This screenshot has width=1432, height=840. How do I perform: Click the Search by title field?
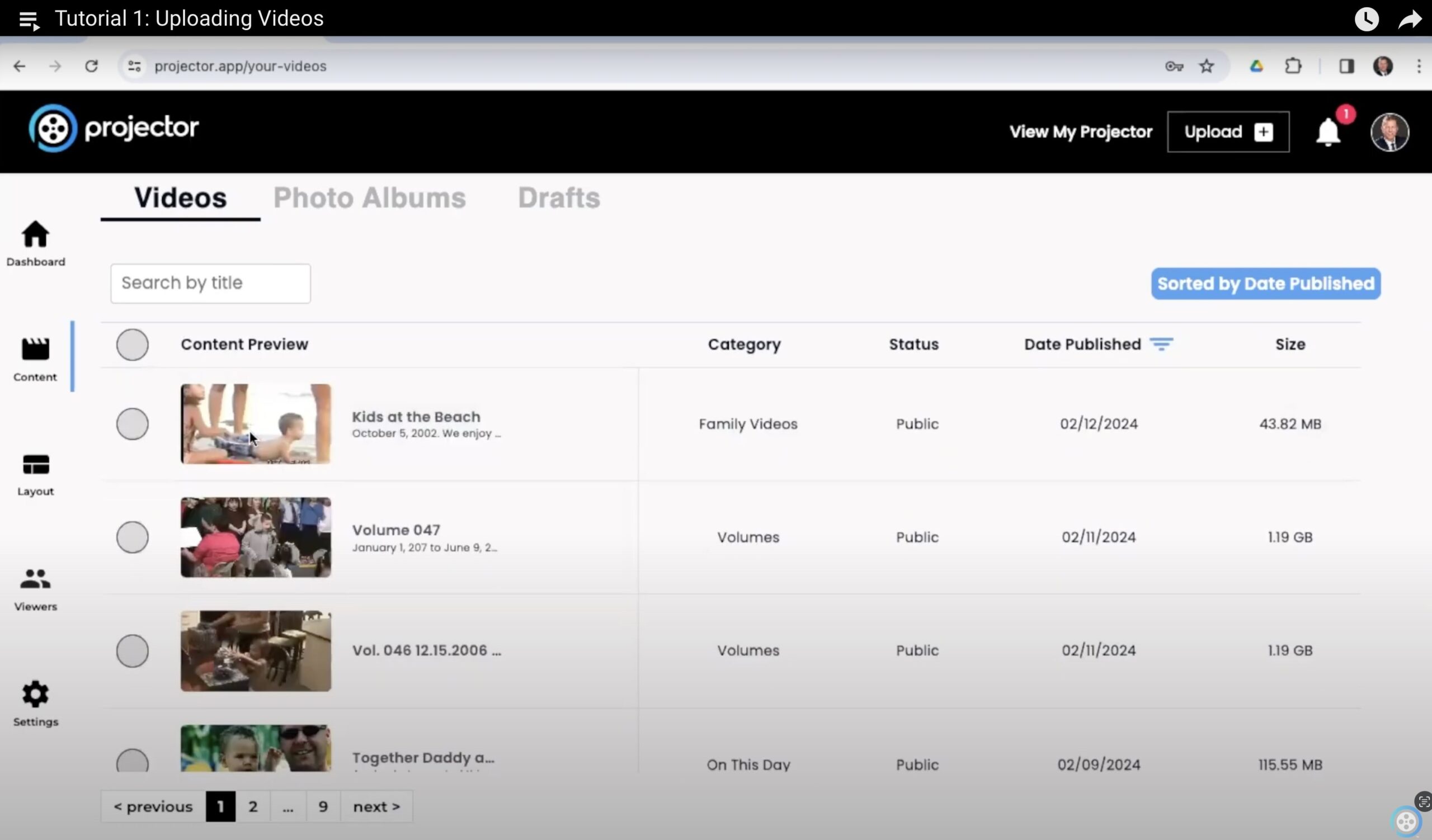(210, 284)
